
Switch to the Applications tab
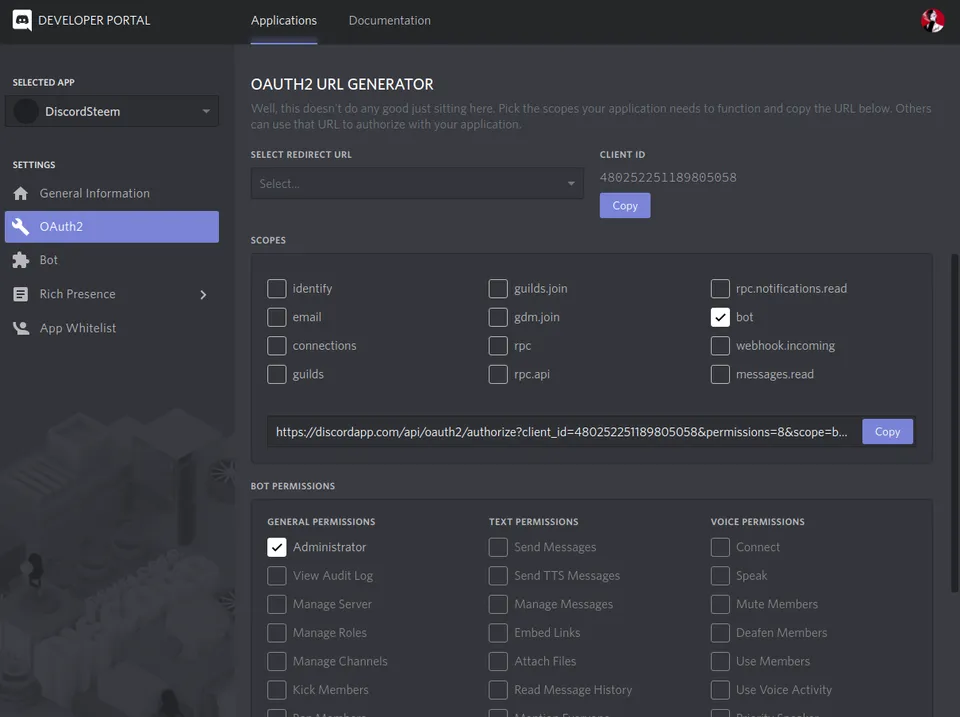[283, 20]
